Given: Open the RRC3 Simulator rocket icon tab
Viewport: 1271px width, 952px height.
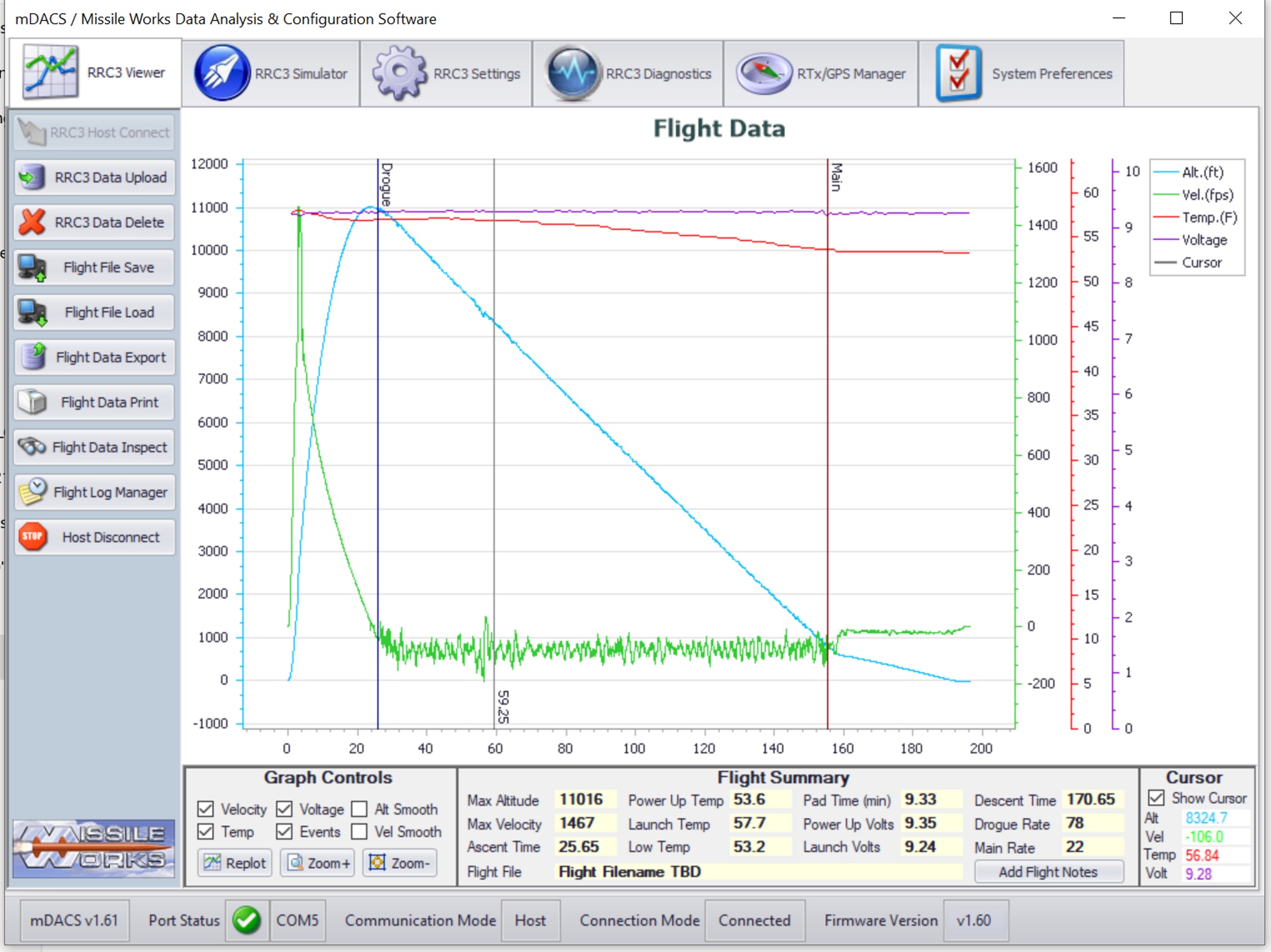Looking at the screenshot, I should click(222, 73).
